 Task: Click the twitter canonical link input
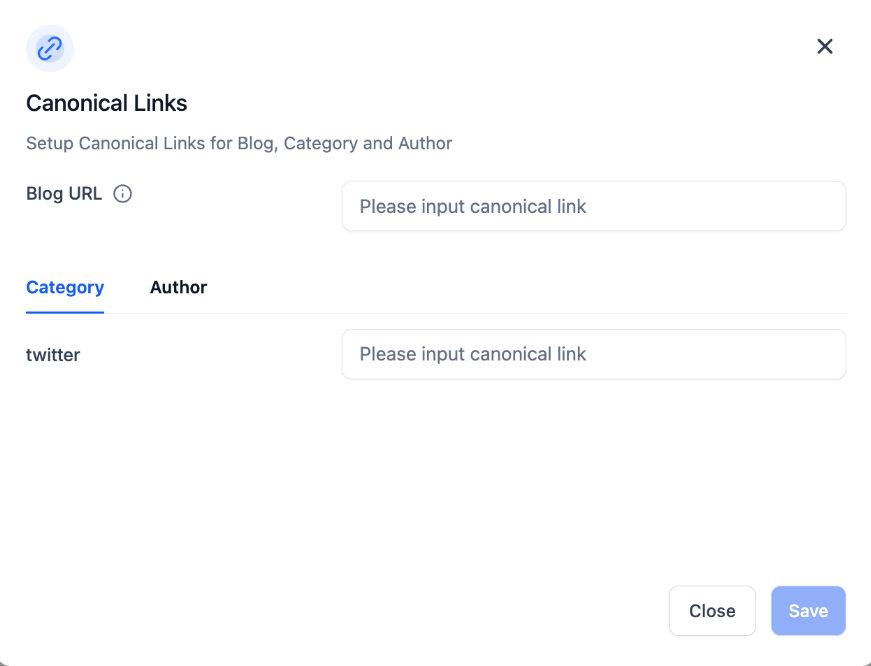click(x=594, y=354)
